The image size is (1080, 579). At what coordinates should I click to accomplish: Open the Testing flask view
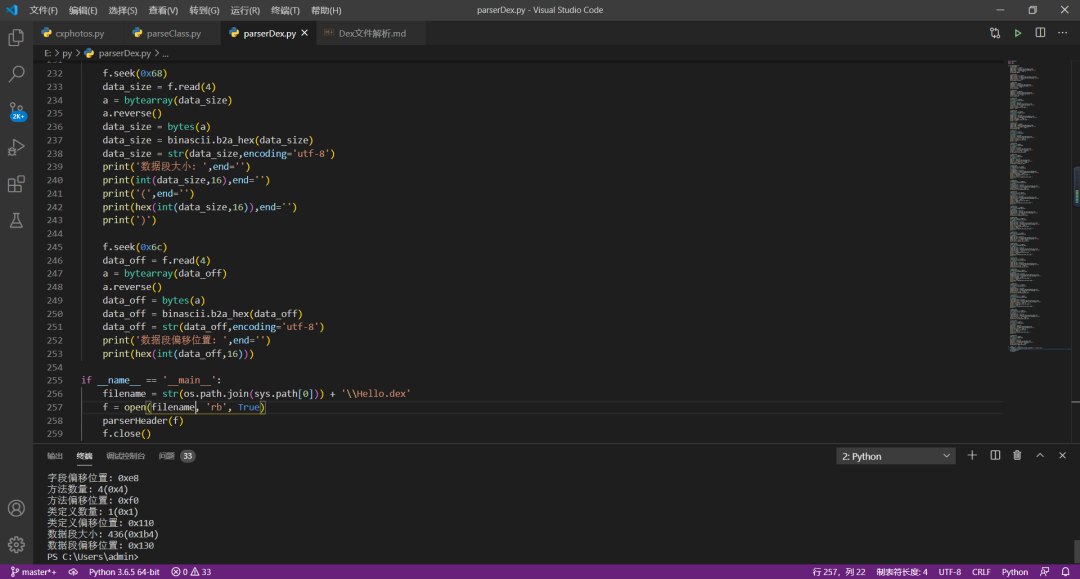tap(16, 220)
